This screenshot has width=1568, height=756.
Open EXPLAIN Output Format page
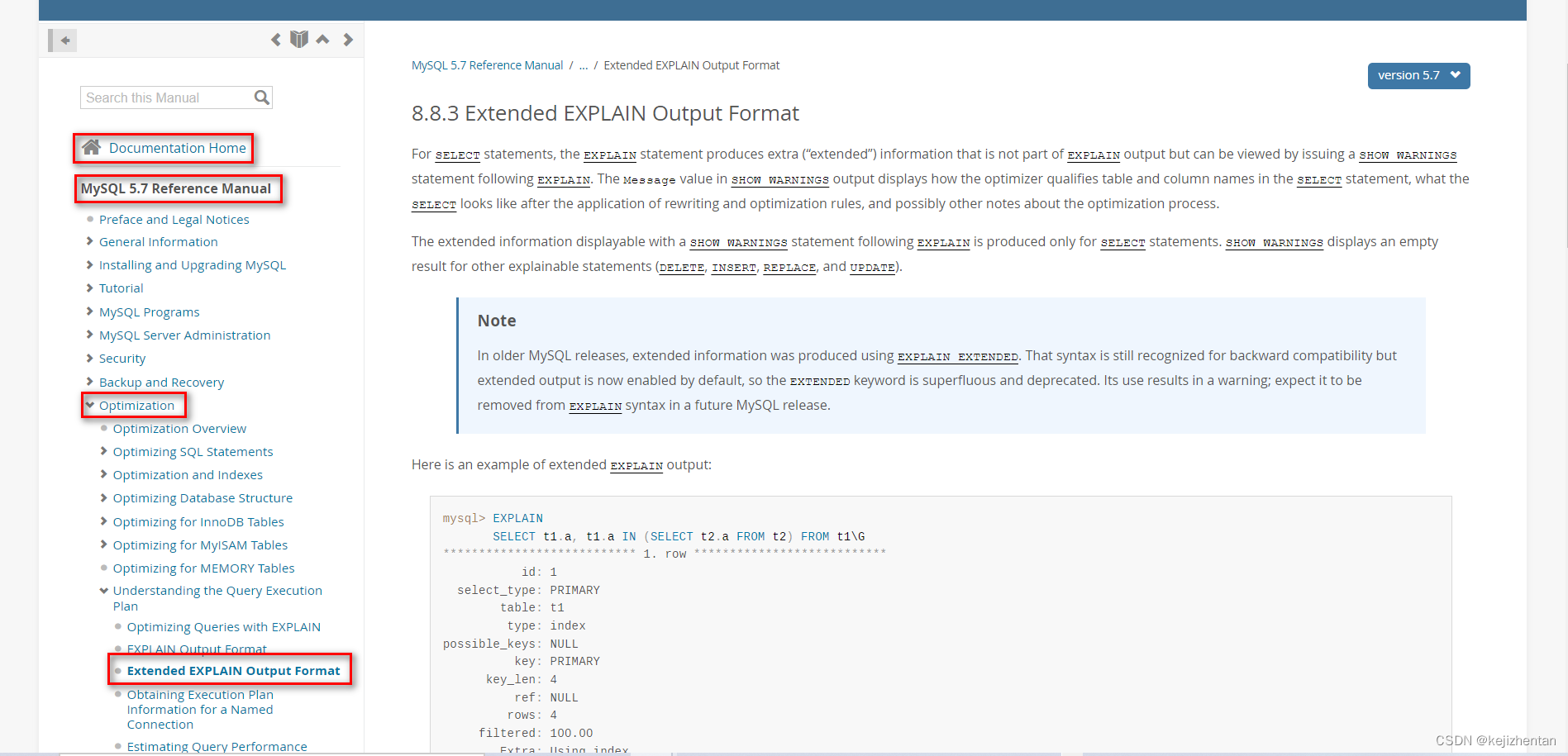pos(197,649)
